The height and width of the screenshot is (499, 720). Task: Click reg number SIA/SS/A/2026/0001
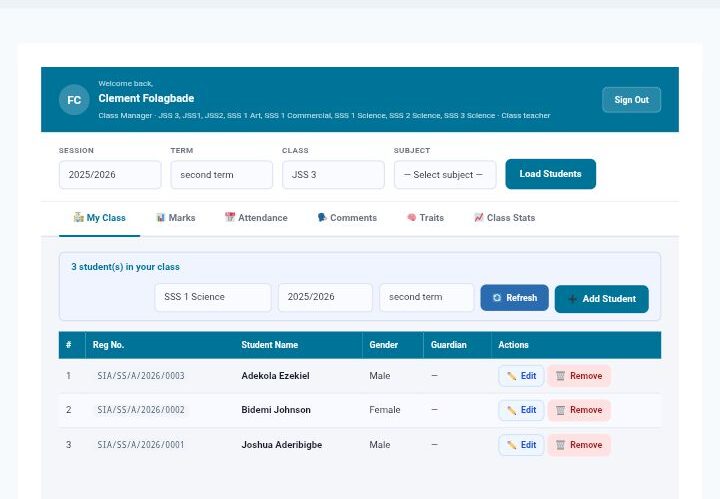pyautogui.click(x=141, y=444)
